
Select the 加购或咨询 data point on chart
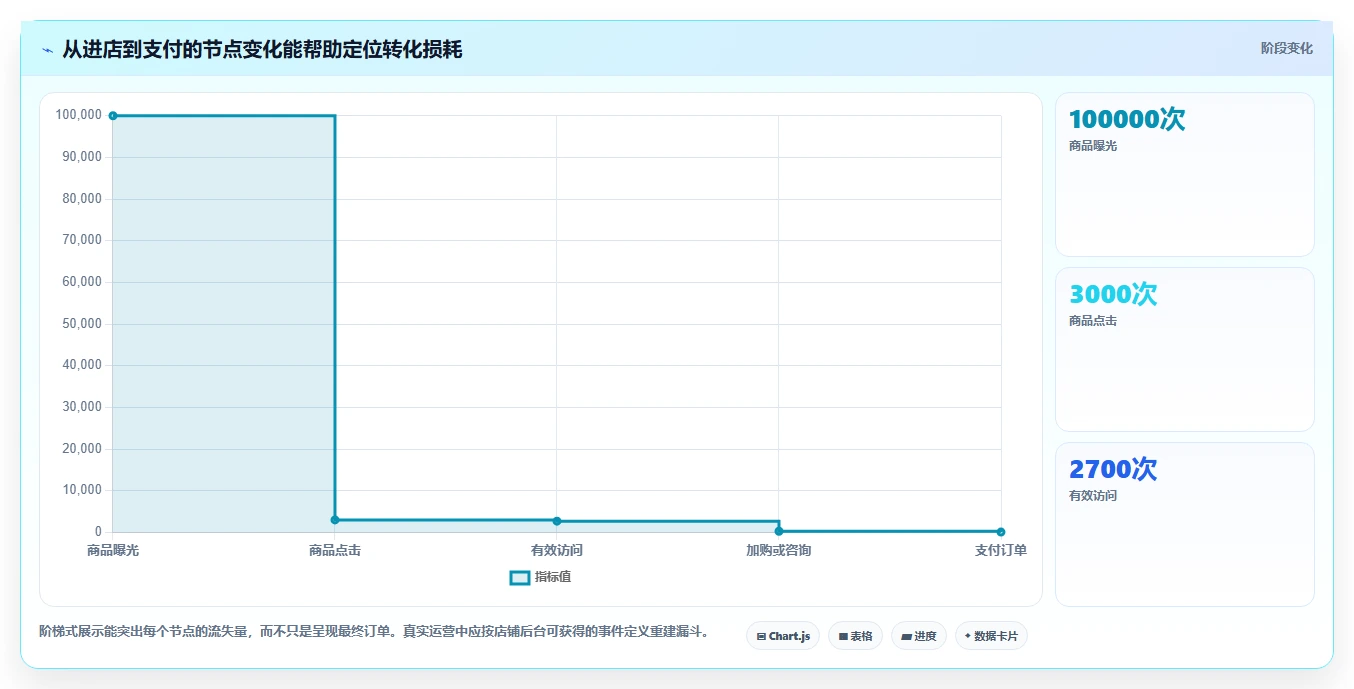[779, 531]
